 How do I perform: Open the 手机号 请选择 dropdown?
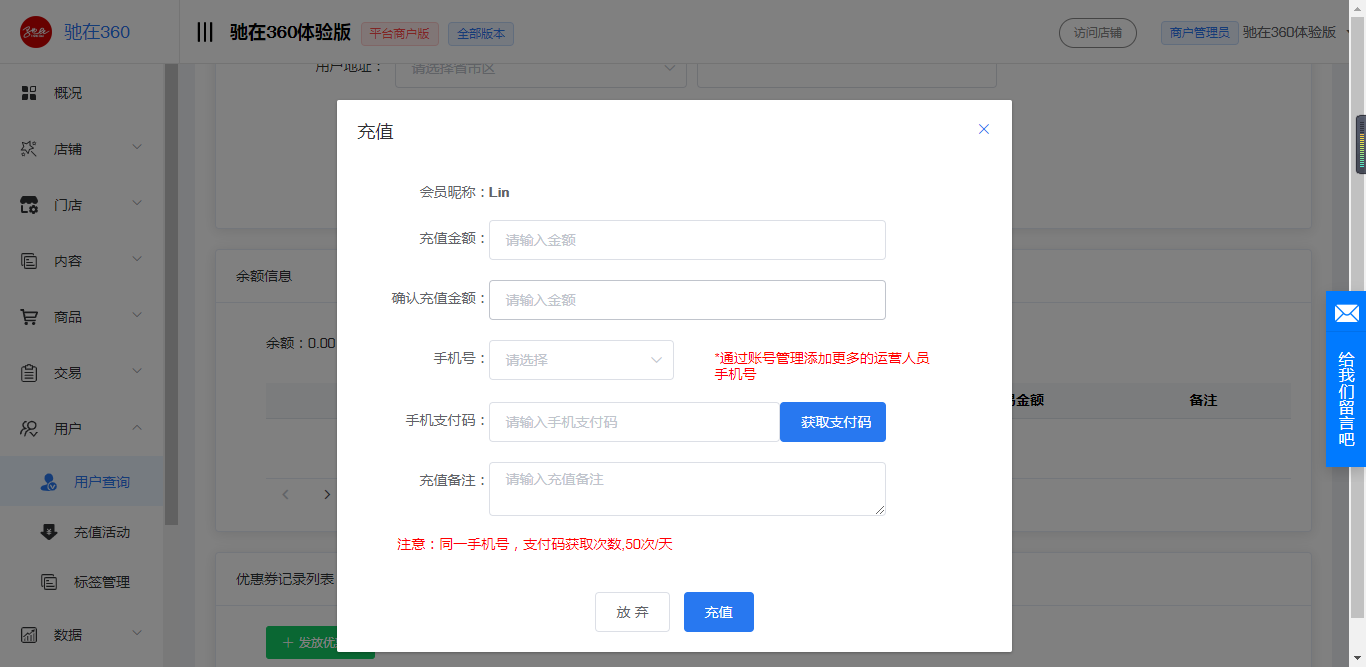tap(581, 360)
